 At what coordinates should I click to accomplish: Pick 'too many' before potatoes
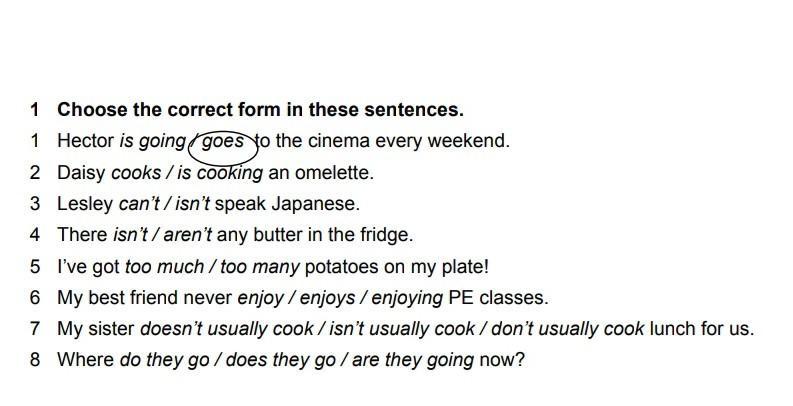coord(260,267)
